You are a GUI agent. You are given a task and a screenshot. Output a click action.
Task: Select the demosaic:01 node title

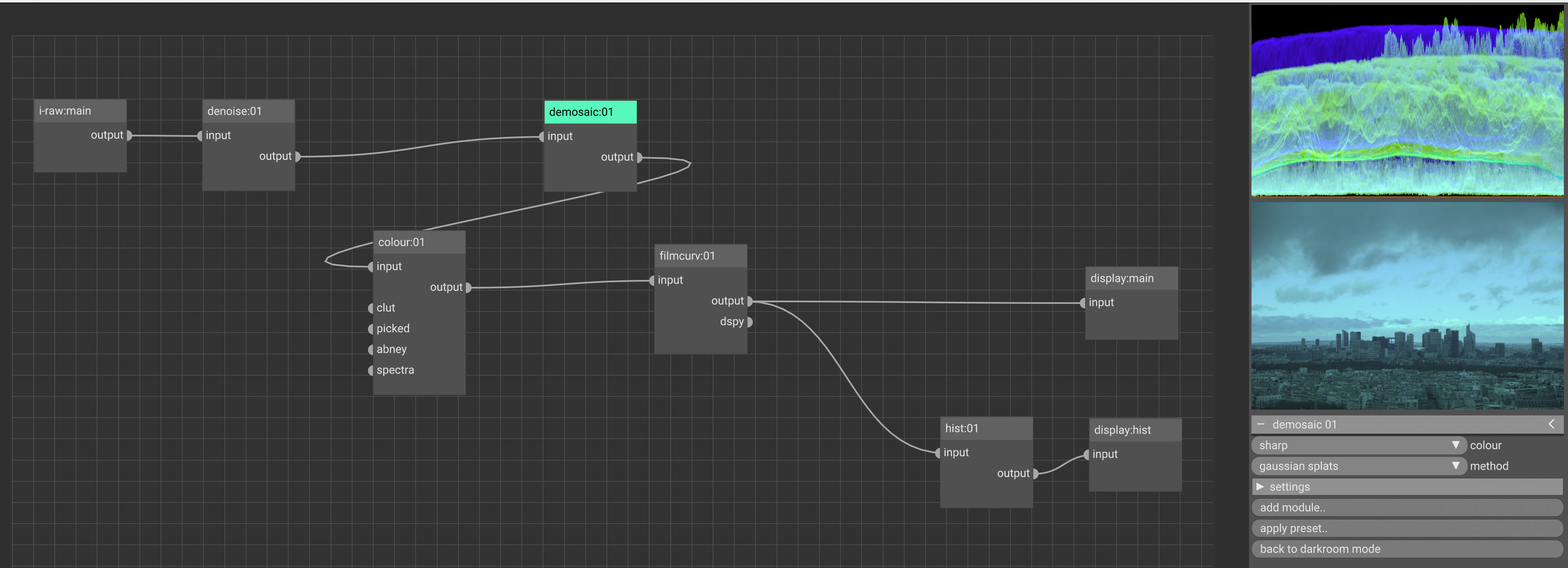tap(590, 112)
